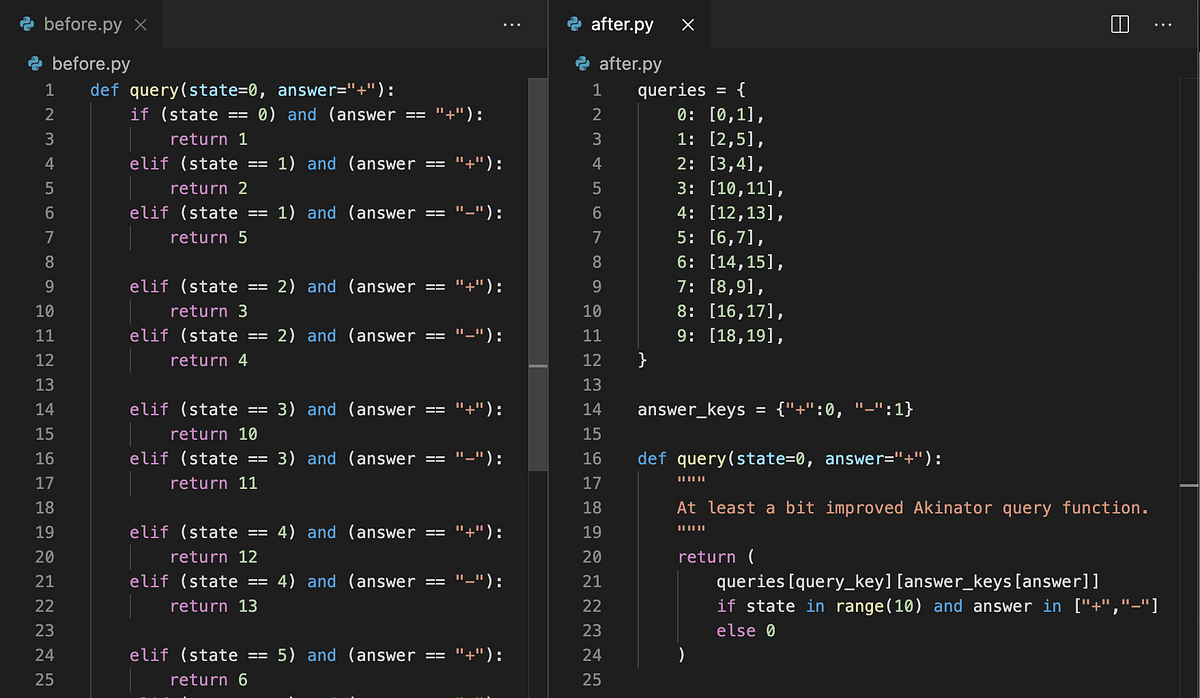Click the Python icon on the after.py tab
1200x698 pixels.
coord(575,25)
